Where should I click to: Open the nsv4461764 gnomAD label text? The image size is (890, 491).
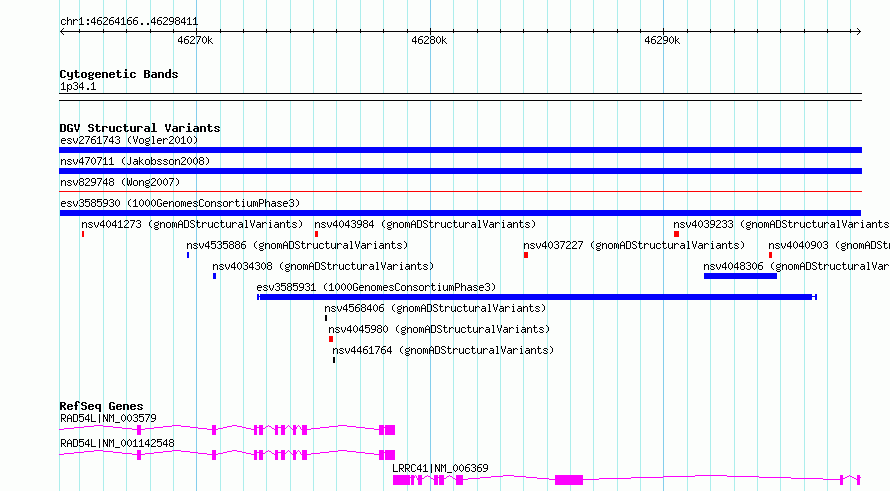click(x=443, y=350)
